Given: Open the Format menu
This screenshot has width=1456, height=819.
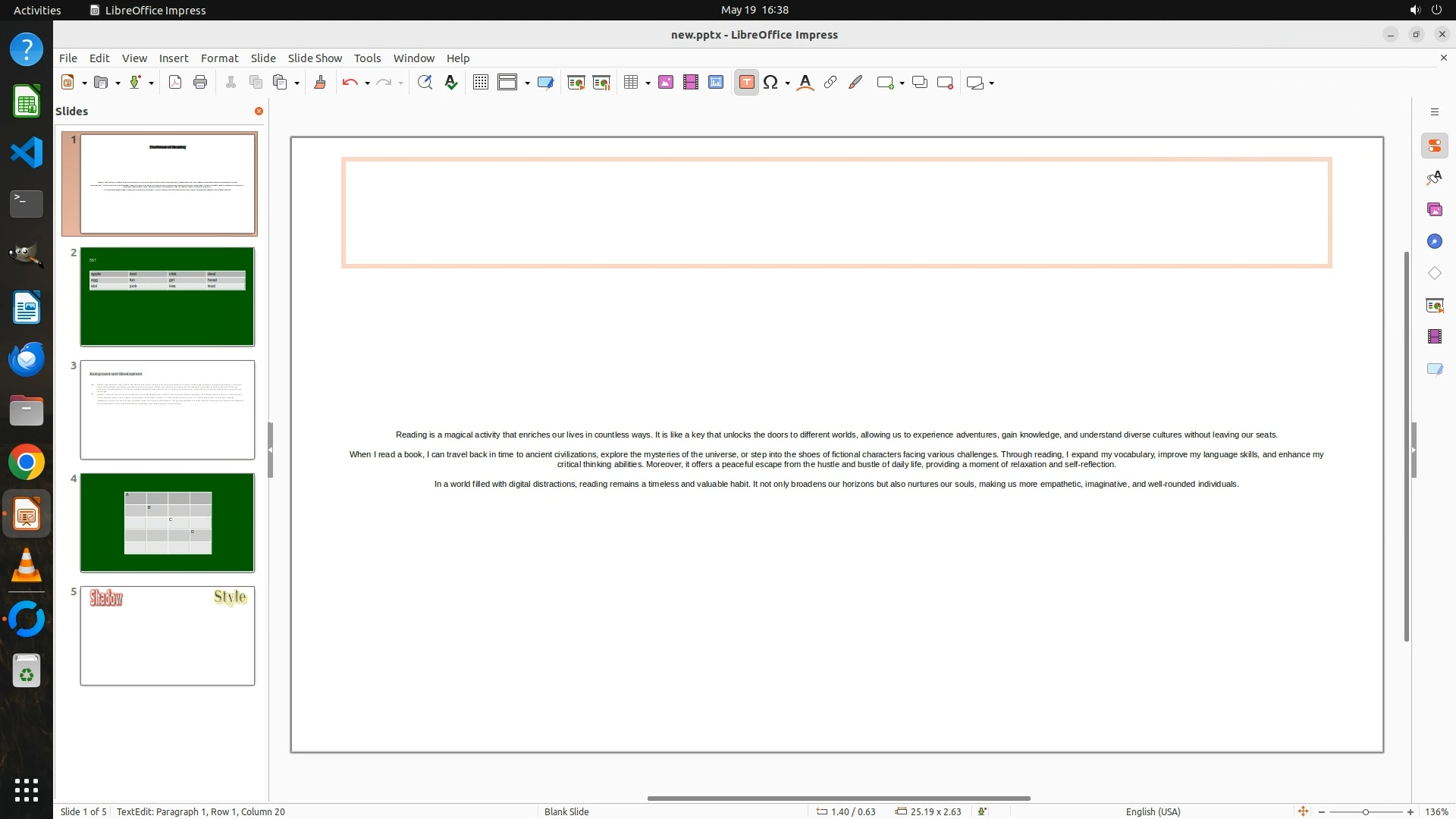Looking at the screenshot, I should click(219, 58).
